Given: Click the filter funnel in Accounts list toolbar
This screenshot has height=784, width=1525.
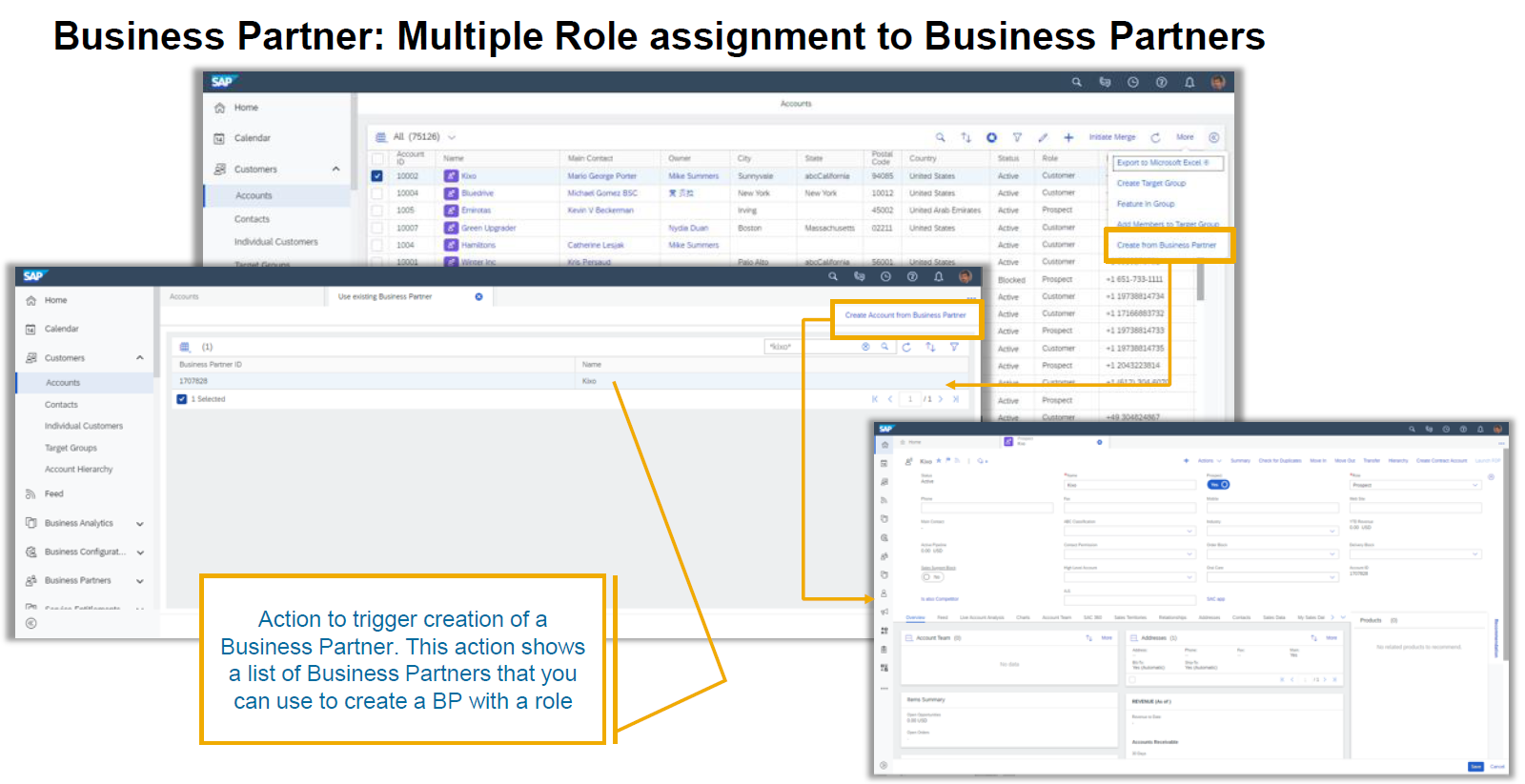Looking at the screenshot, I should [1017, 137].
